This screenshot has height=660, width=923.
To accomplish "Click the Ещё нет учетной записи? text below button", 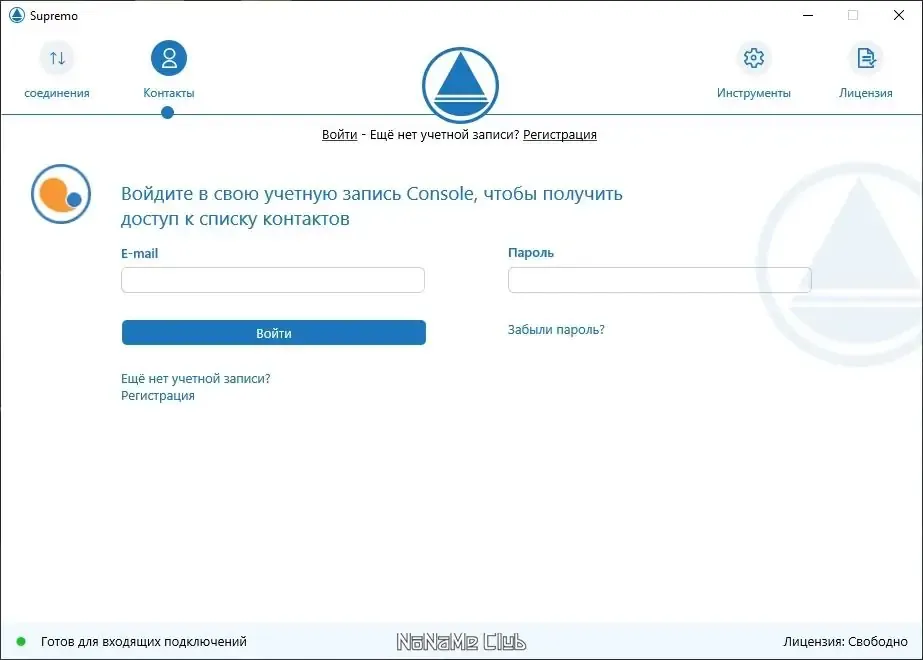I will (195, 379).
